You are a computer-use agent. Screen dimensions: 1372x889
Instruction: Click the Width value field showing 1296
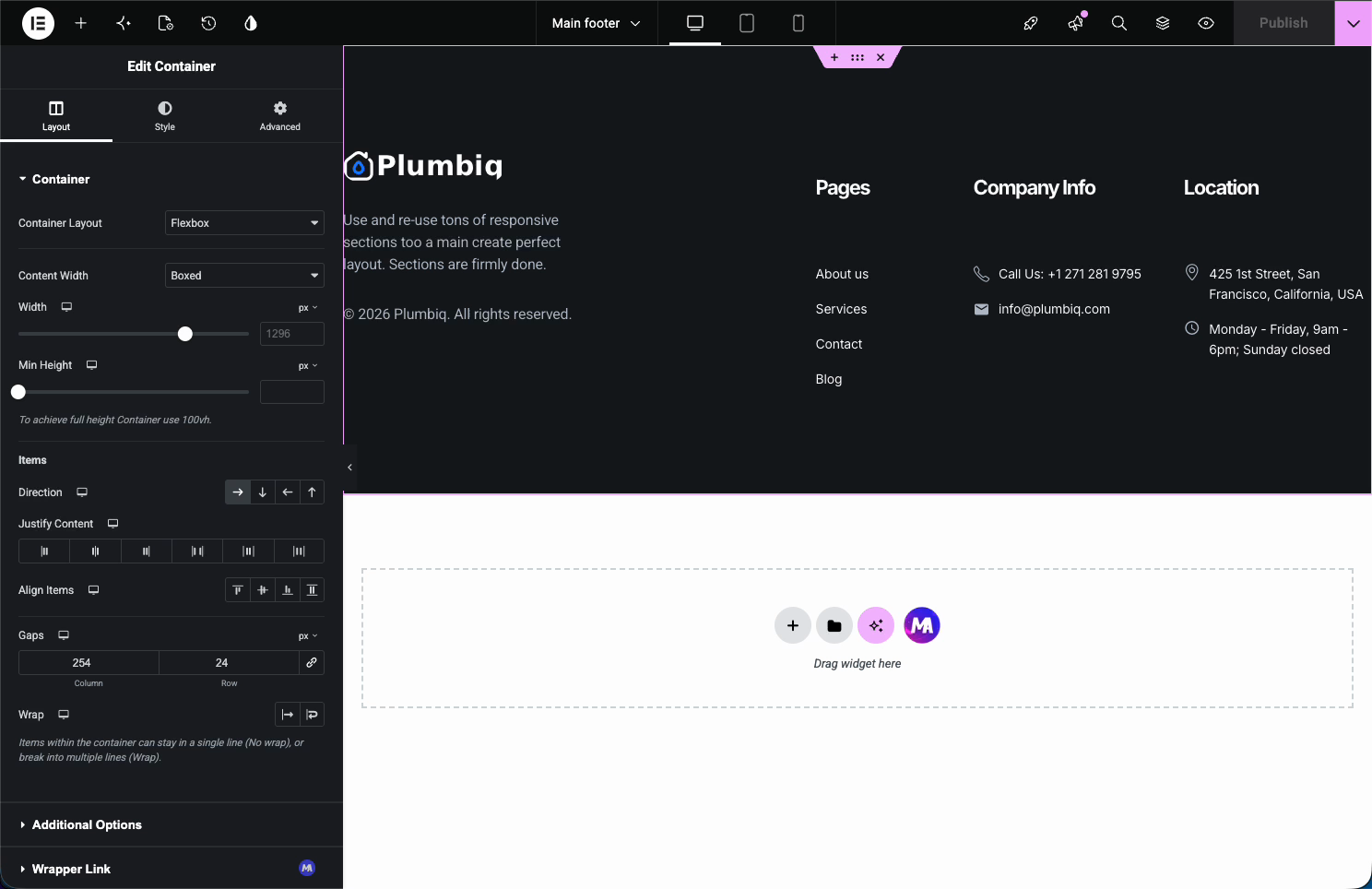pos(292,334)
